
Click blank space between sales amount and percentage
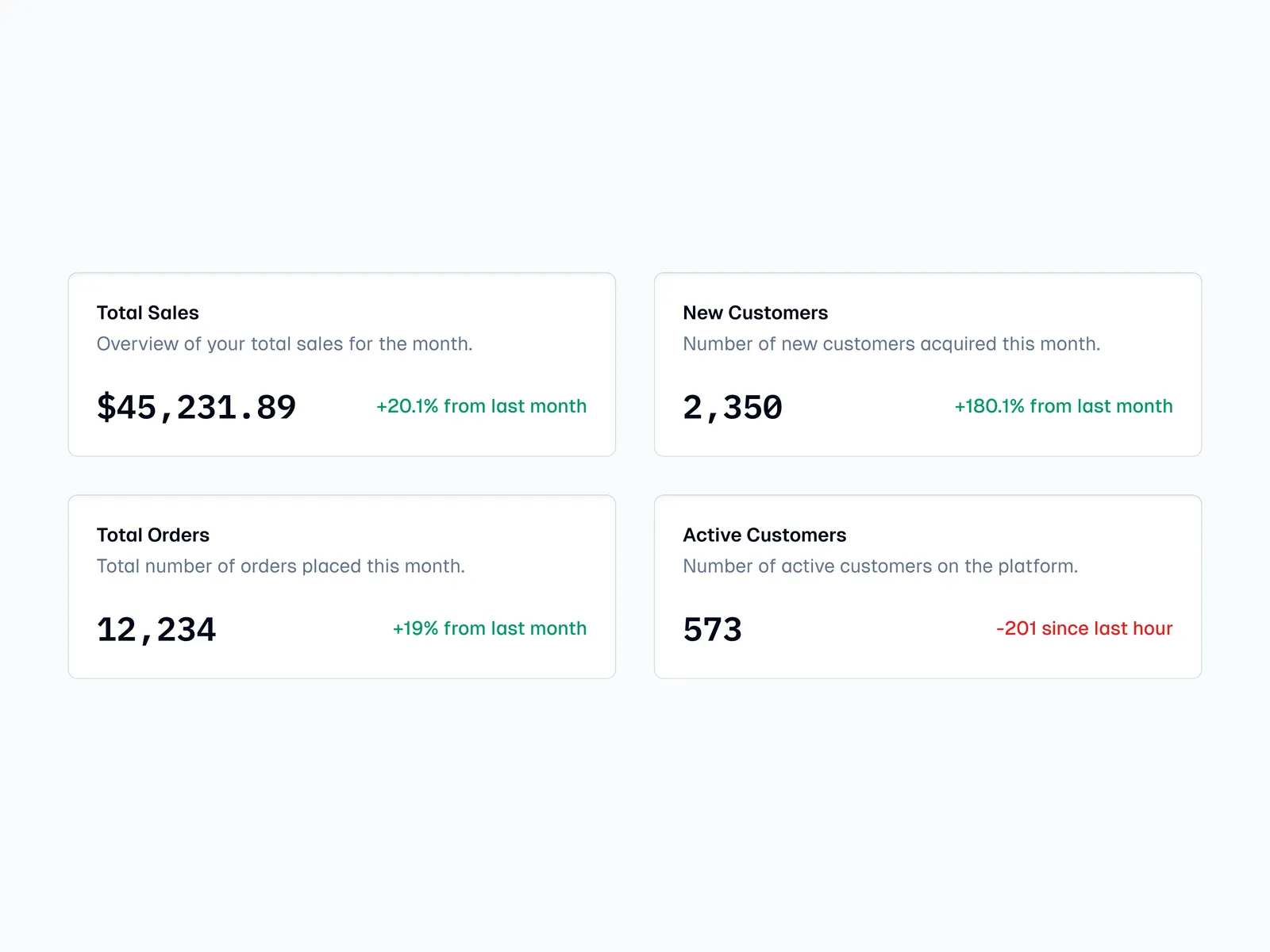[336, 407]
